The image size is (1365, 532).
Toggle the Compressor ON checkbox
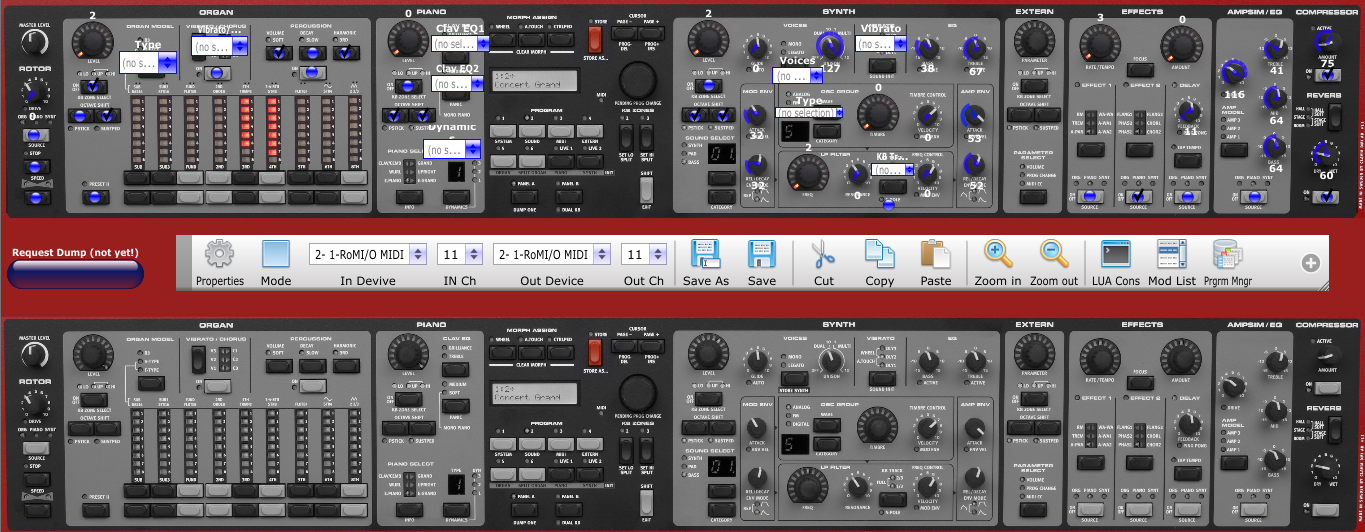point(1325,73)
